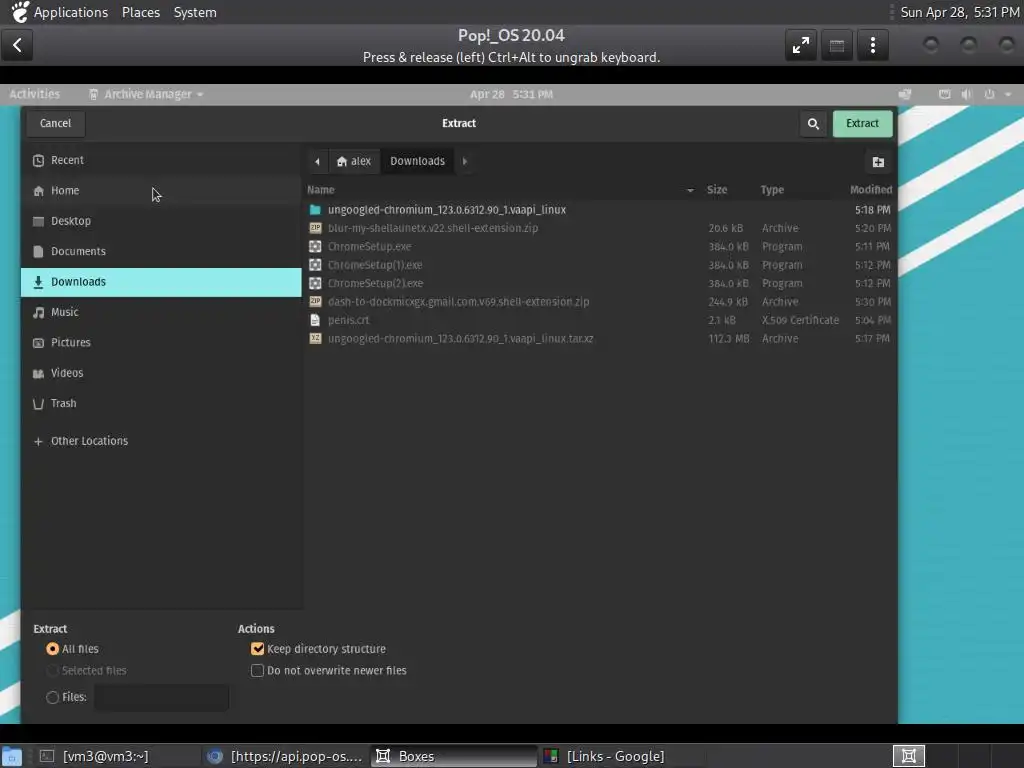Screen dimensions: 1024x768
Task: Open Boxes keyboard shortcuts button
Action: coord(837,45)
